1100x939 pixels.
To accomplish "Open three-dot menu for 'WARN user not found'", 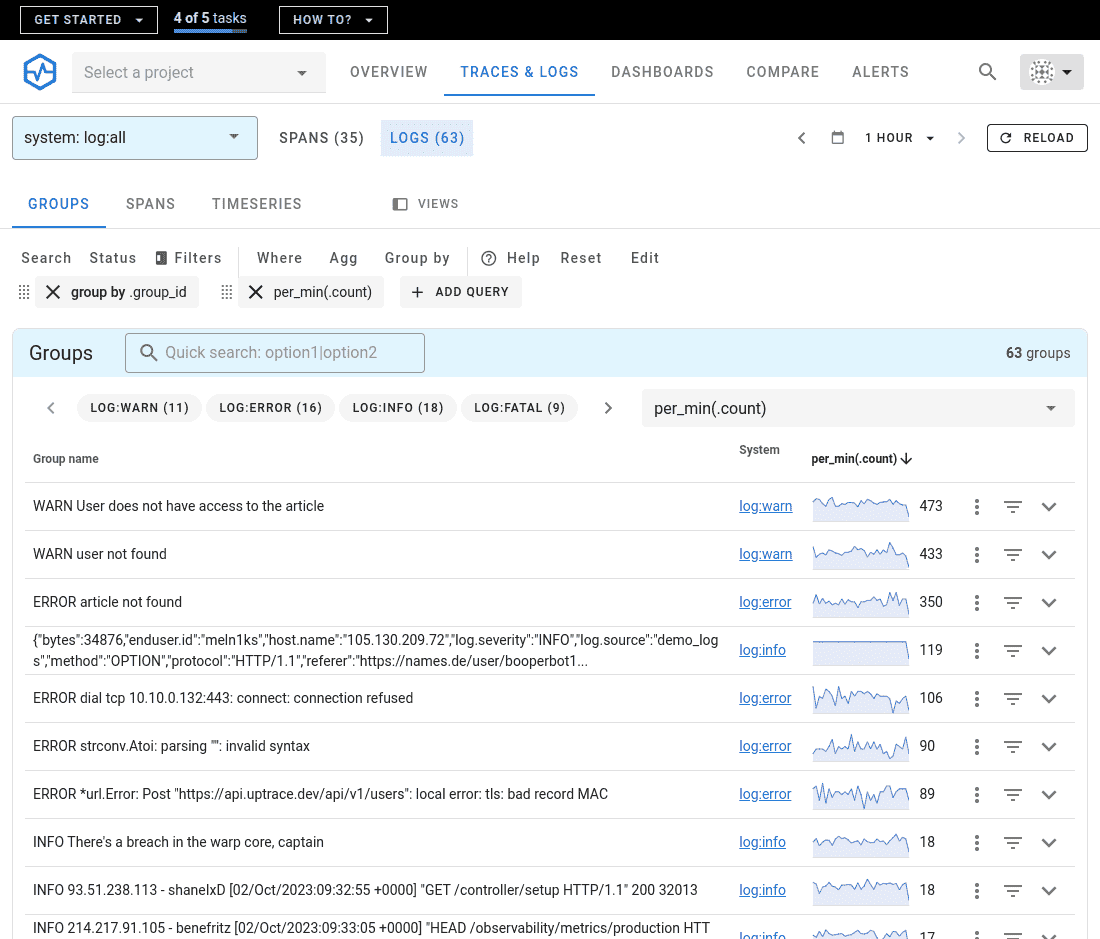I will tap(977, 554).
